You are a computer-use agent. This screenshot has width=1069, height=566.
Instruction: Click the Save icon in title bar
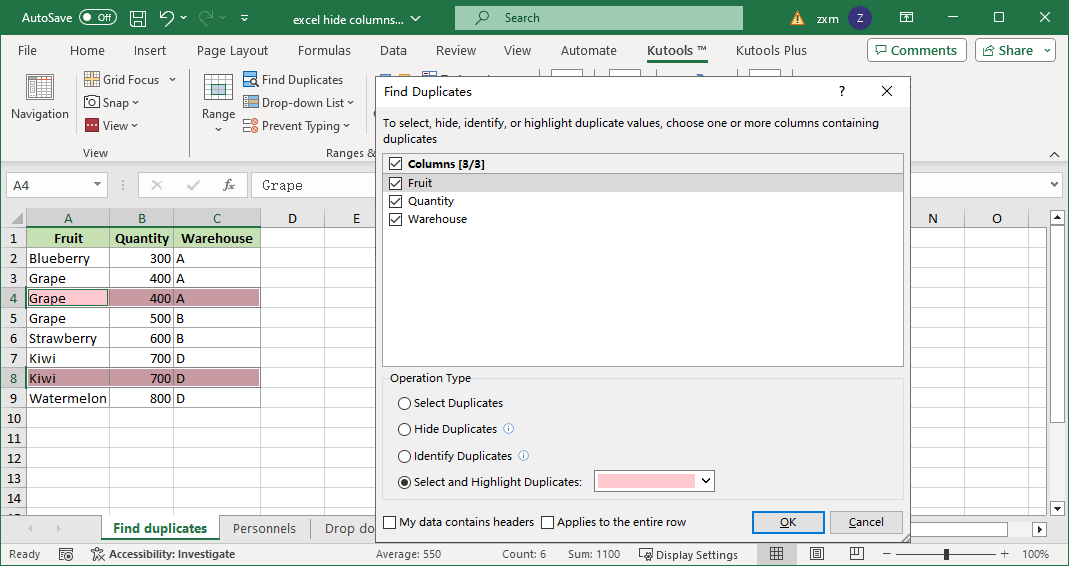click(x=138, y=18)
